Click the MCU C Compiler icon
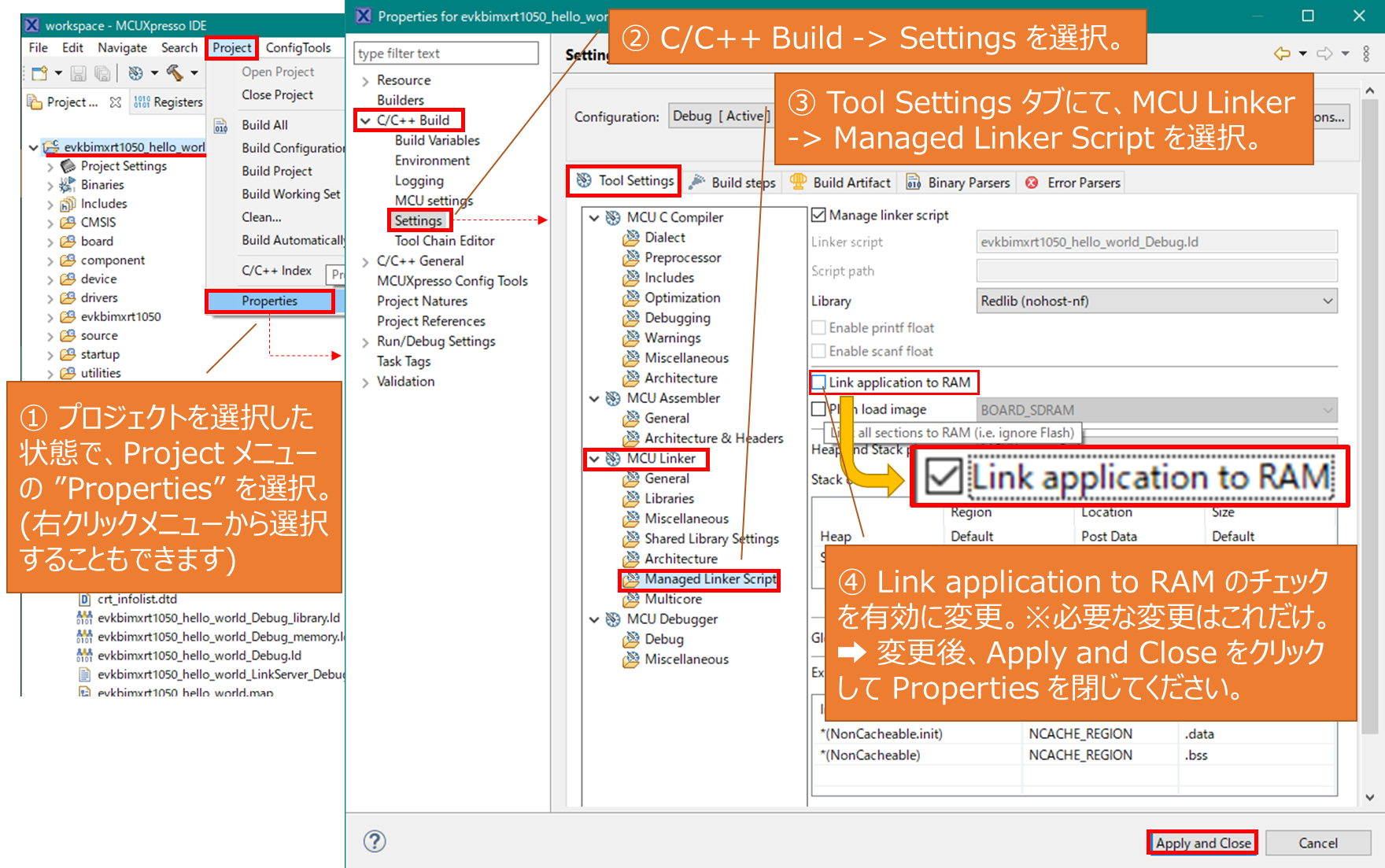The width and height of the screenshot is (1385, 868). [x=613, y=217]
